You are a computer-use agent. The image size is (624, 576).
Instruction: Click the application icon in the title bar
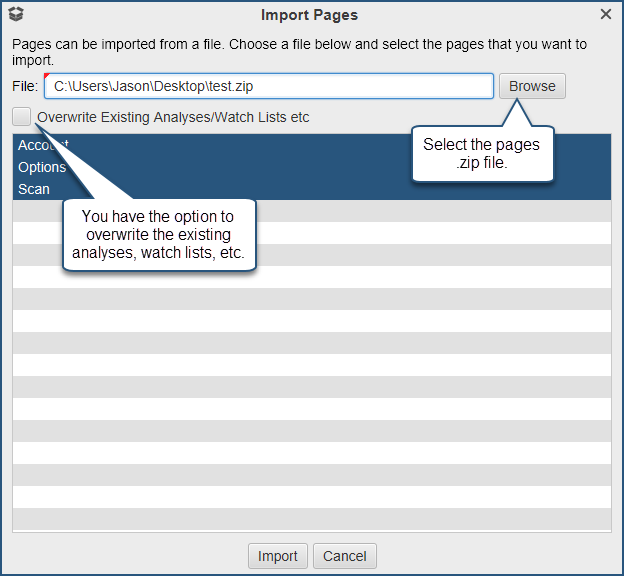click(15, 15)
